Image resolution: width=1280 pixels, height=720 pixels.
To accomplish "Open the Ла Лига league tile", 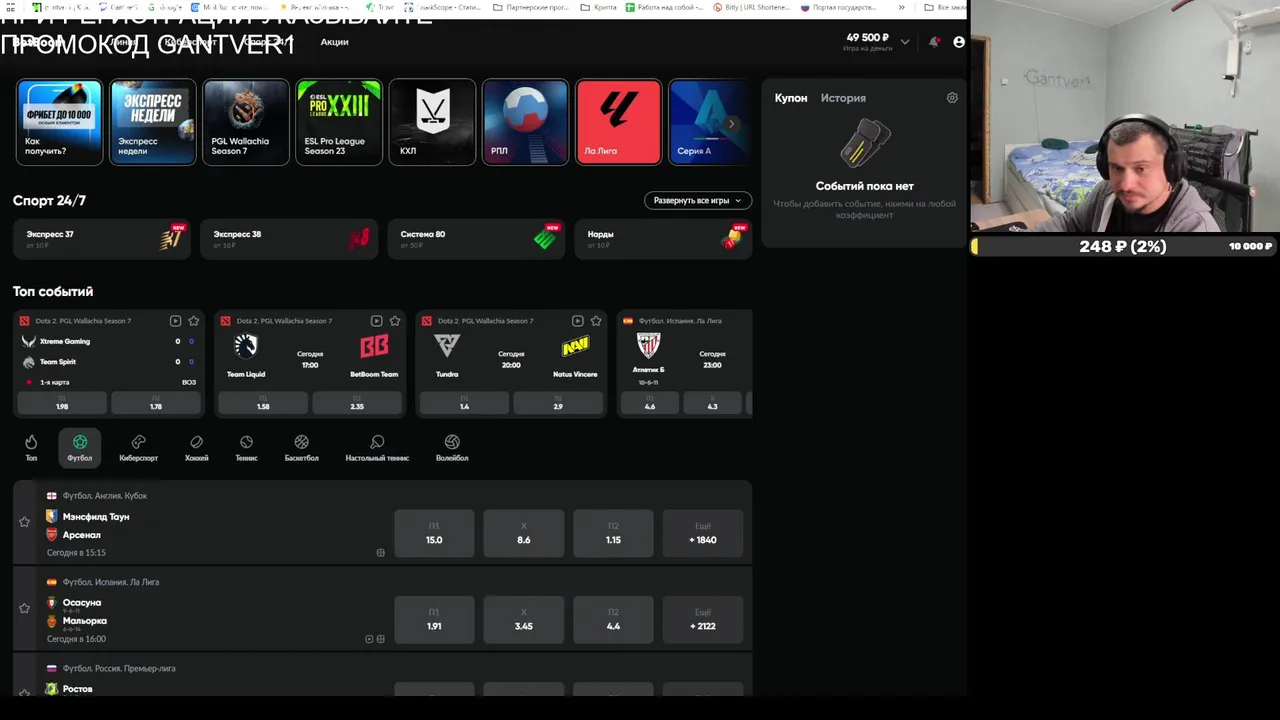I will [x=618, y=122].
